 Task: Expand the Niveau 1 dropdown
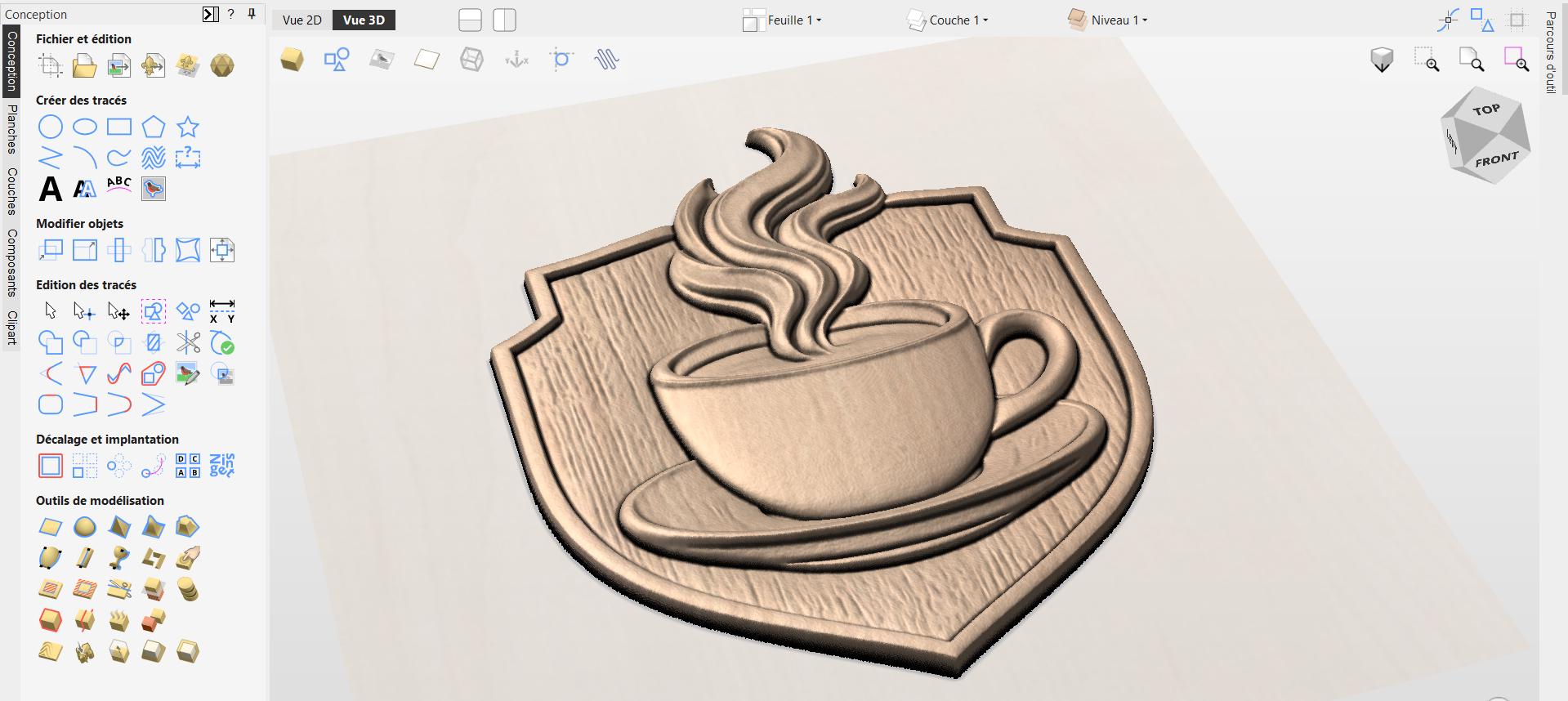click(1108, 20)
